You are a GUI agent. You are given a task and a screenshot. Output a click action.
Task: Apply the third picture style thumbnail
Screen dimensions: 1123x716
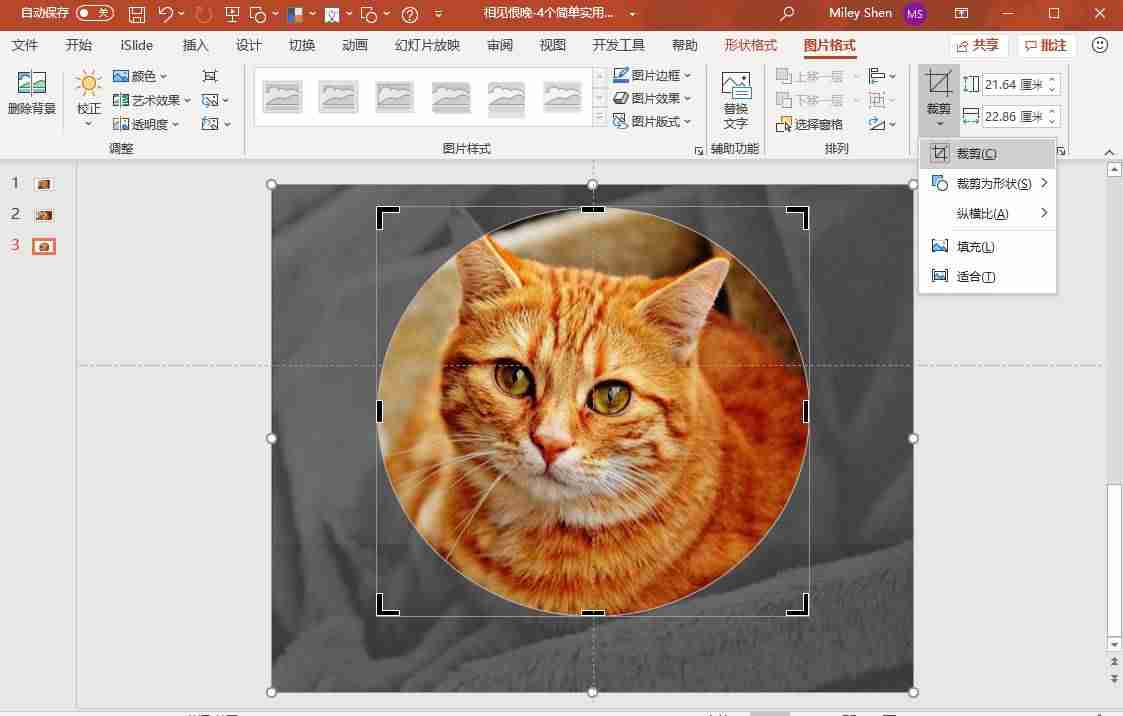394,97
